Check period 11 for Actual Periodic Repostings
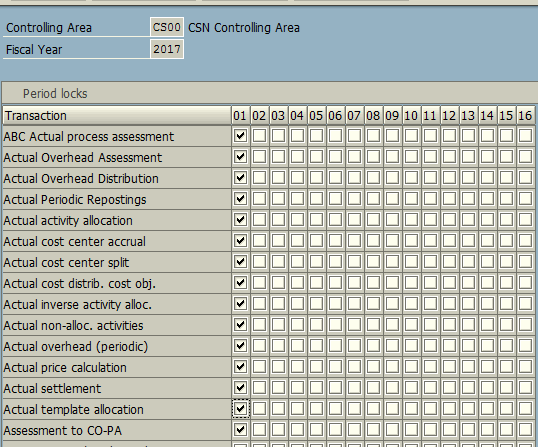538x447 pixels. click(430, 199)
